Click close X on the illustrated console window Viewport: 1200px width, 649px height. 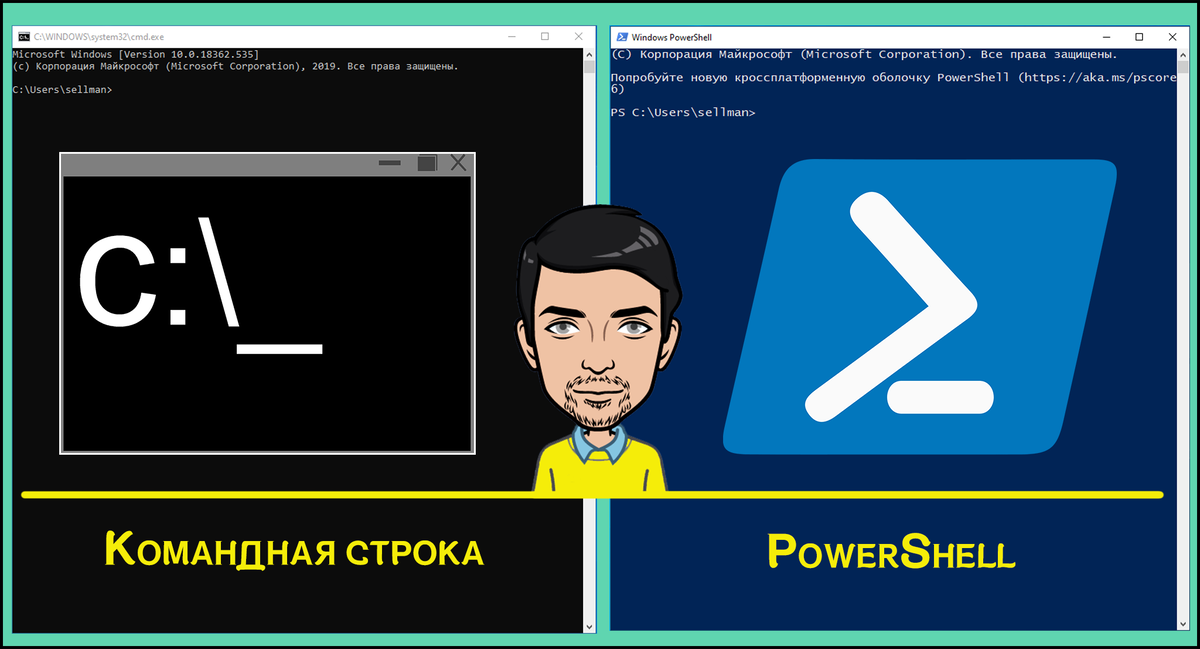click(x=458, y=163)
